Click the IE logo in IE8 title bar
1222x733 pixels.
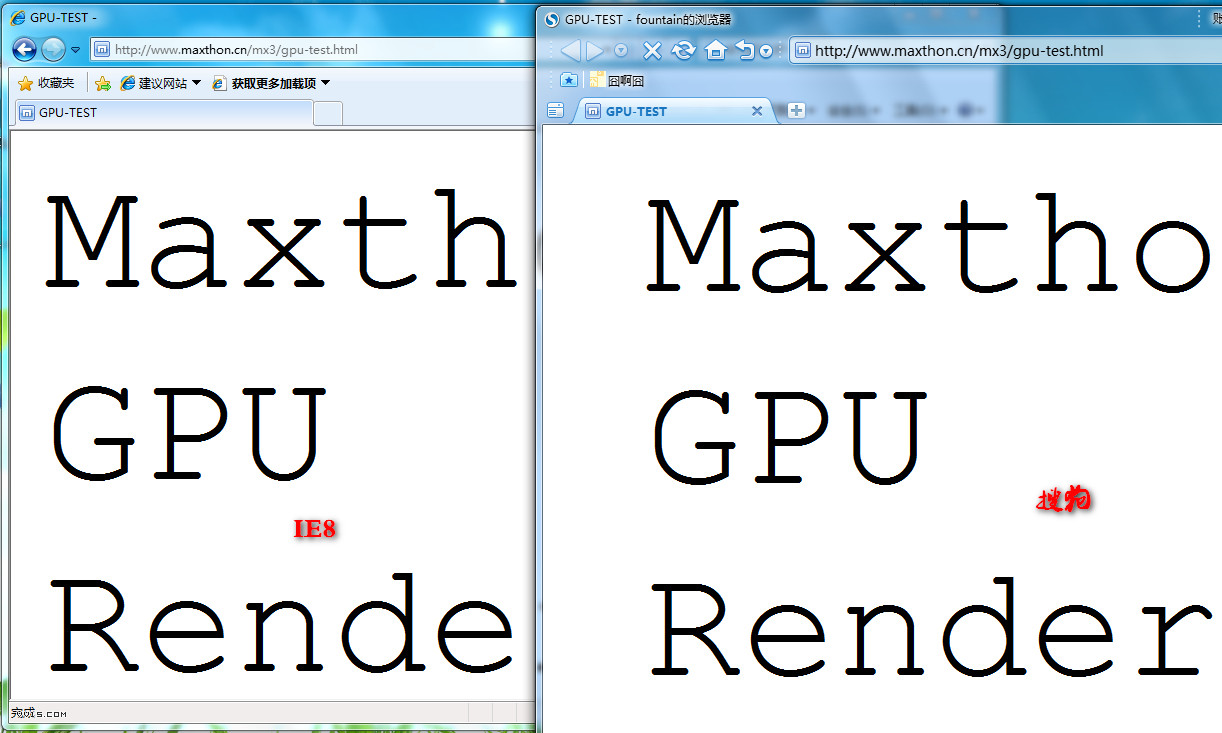point(17,17)
